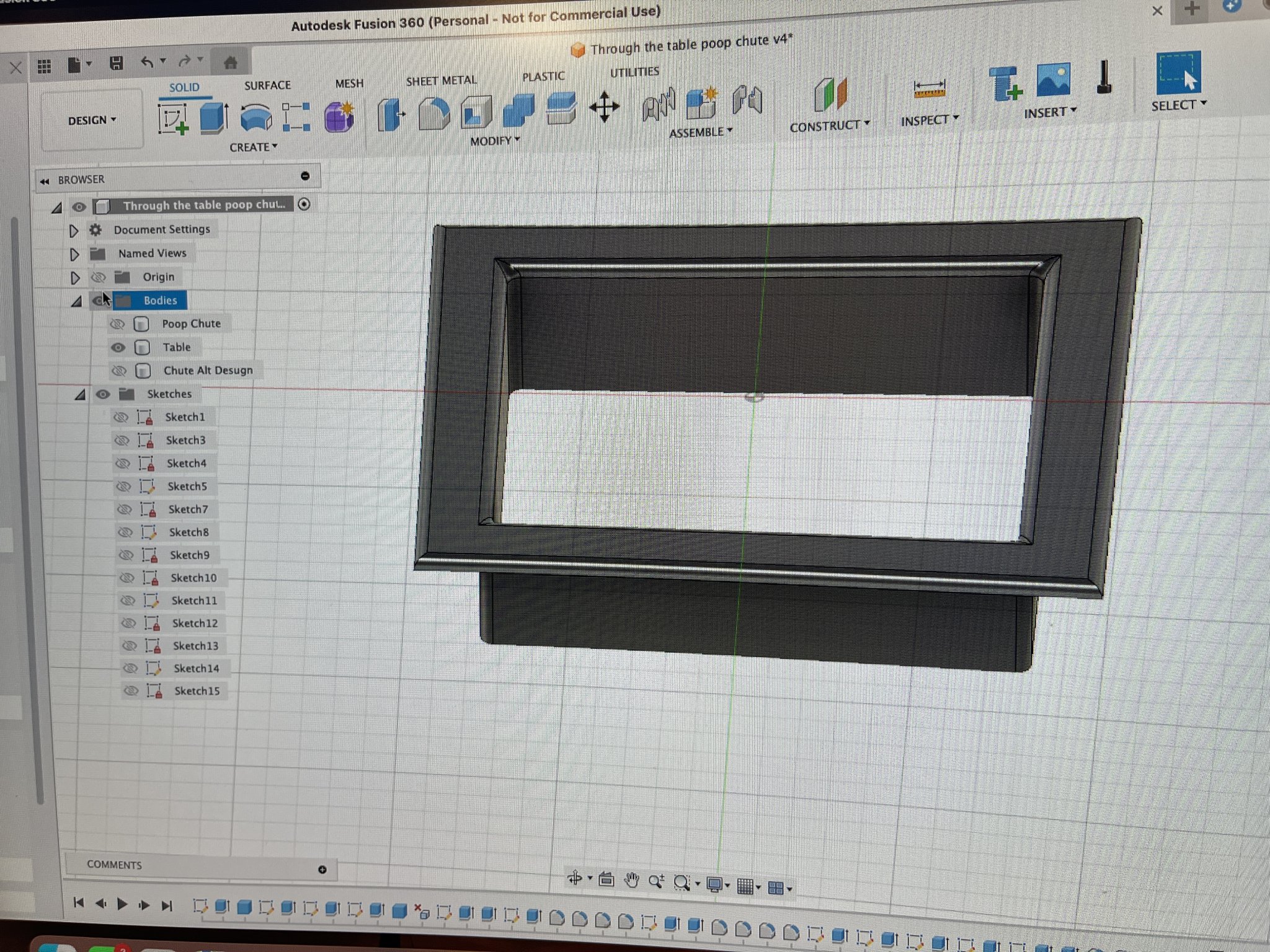
Task: Show the Poop Chute body
Action: (117, 324)
